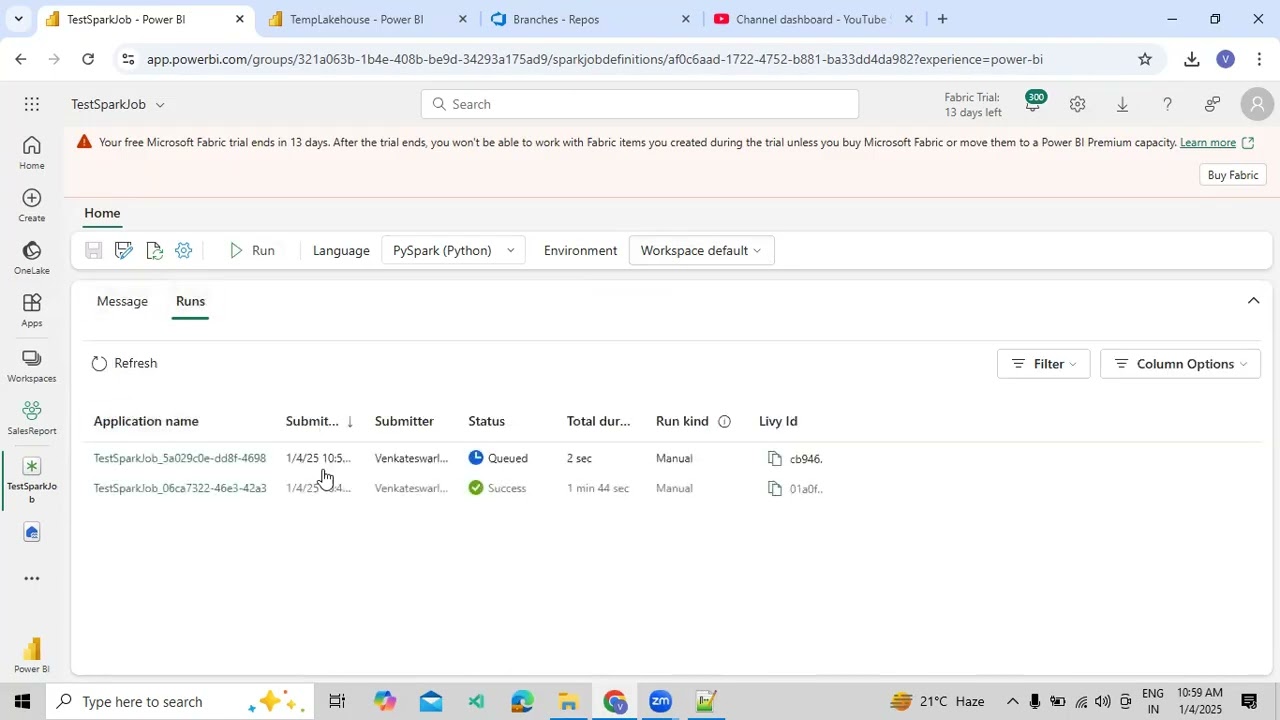Open run TestSparkJob_5a029c0e-dd8f-4698

[180, 459]
